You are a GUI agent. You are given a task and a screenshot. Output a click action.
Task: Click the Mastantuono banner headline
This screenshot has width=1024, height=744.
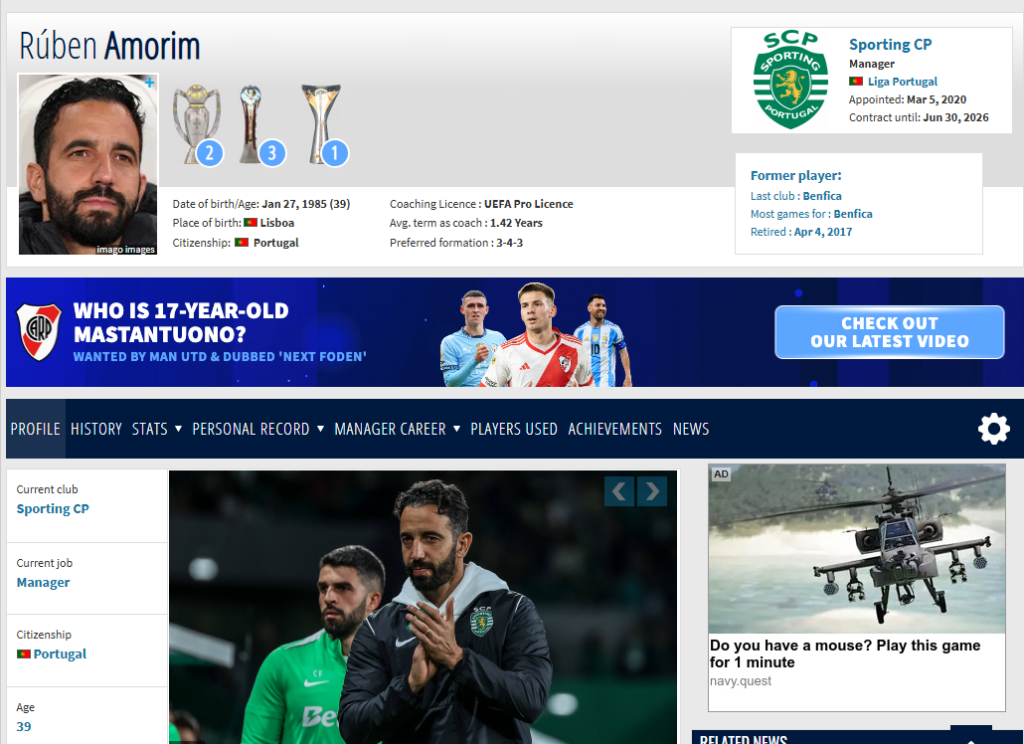(181, 322)
